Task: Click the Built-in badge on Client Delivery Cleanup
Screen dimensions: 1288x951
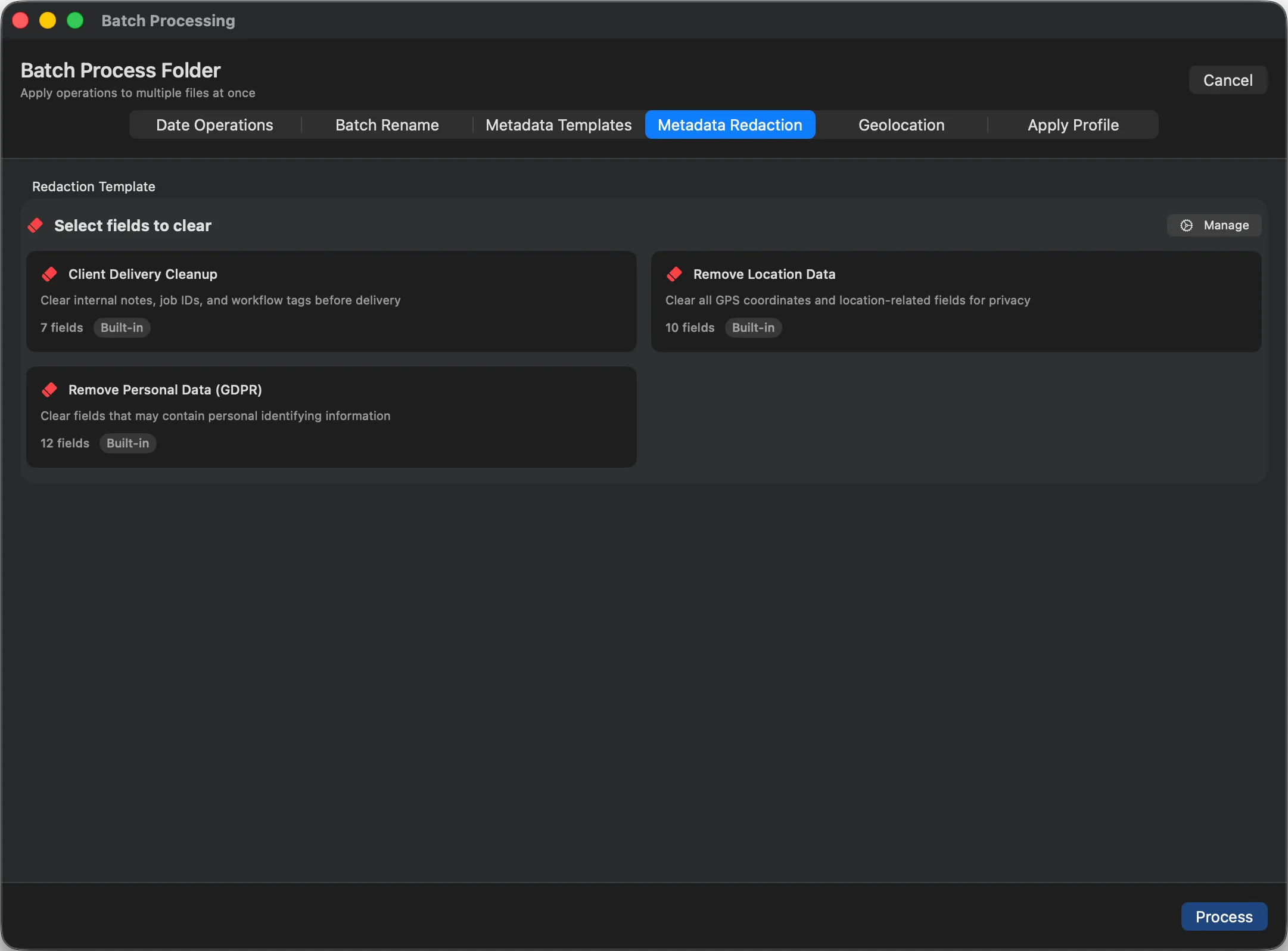Action: [122, 328]
